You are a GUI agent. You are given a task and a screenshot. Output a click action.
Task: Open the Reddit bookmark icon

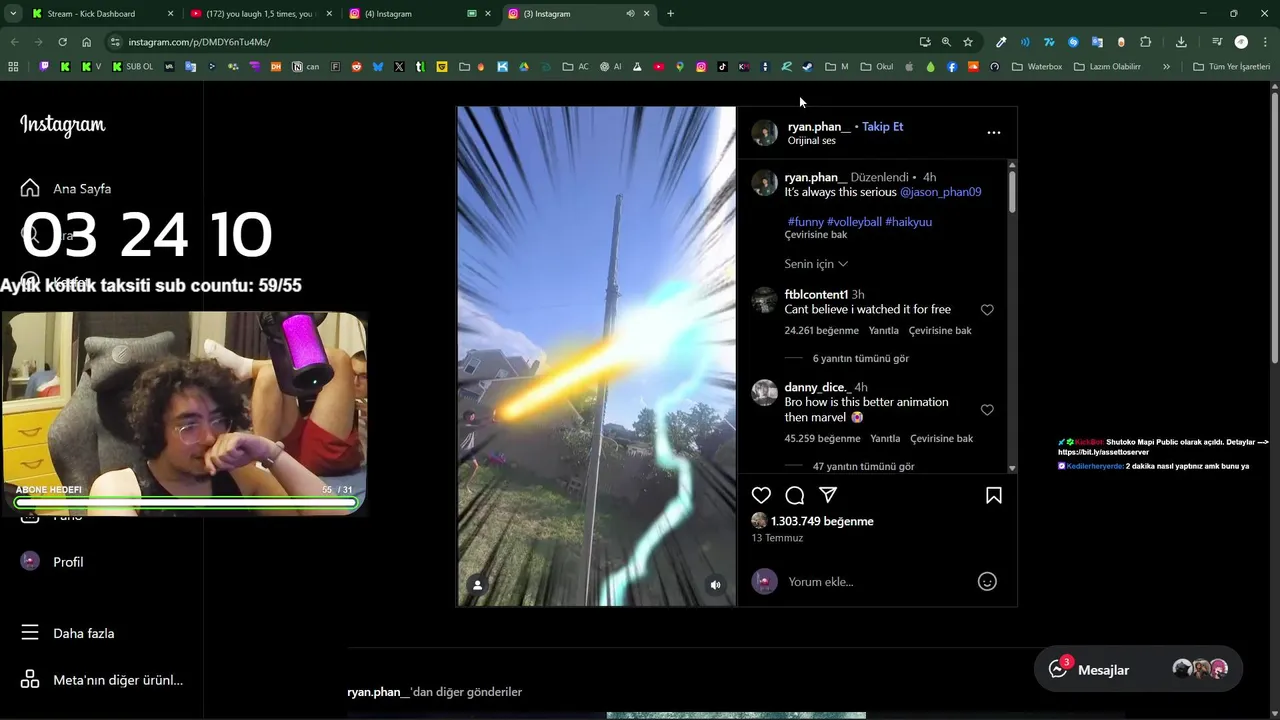[356, 67]
